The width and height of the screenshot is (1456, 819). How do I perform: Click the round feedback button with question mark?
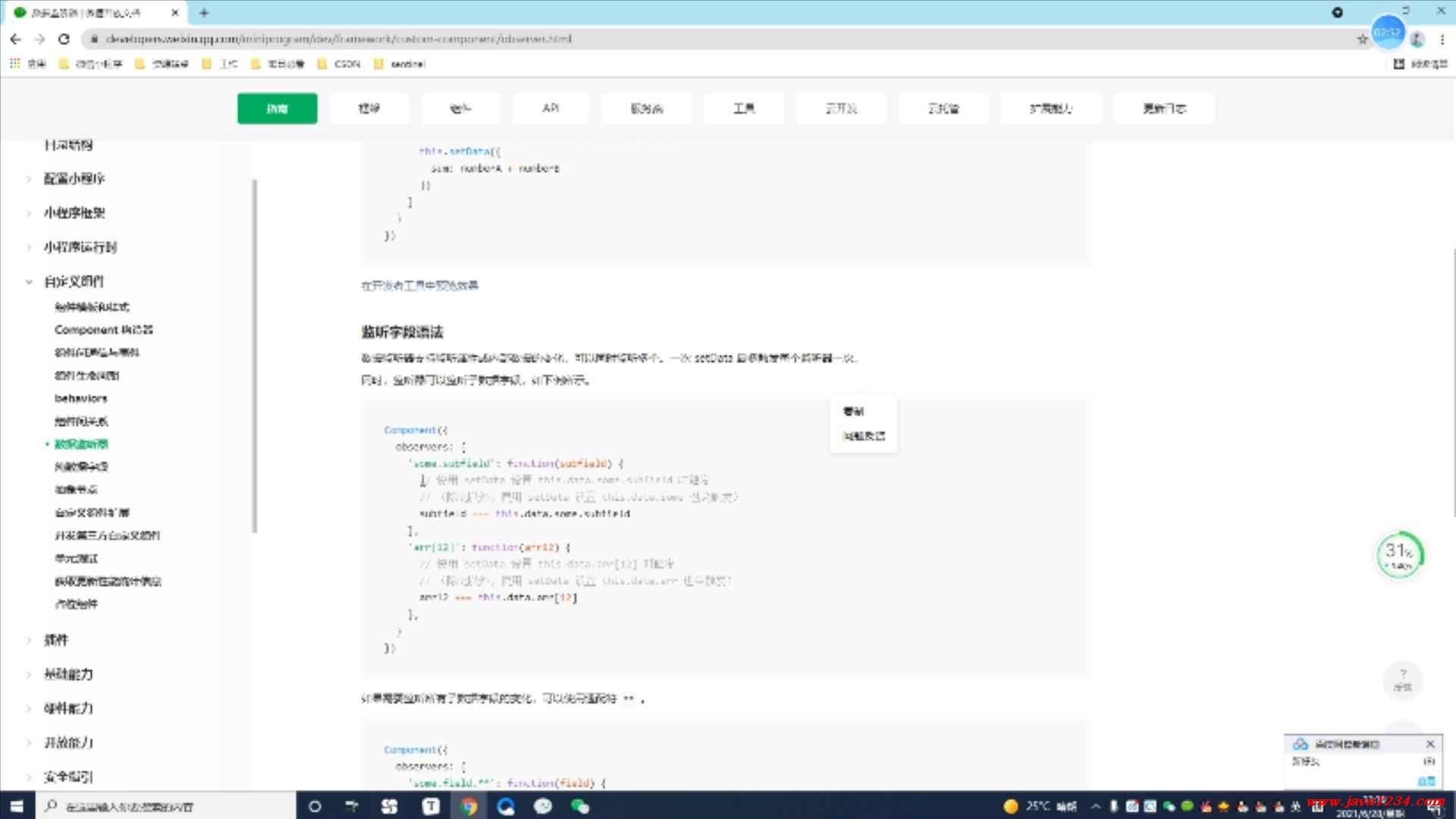pos(1403,679)
